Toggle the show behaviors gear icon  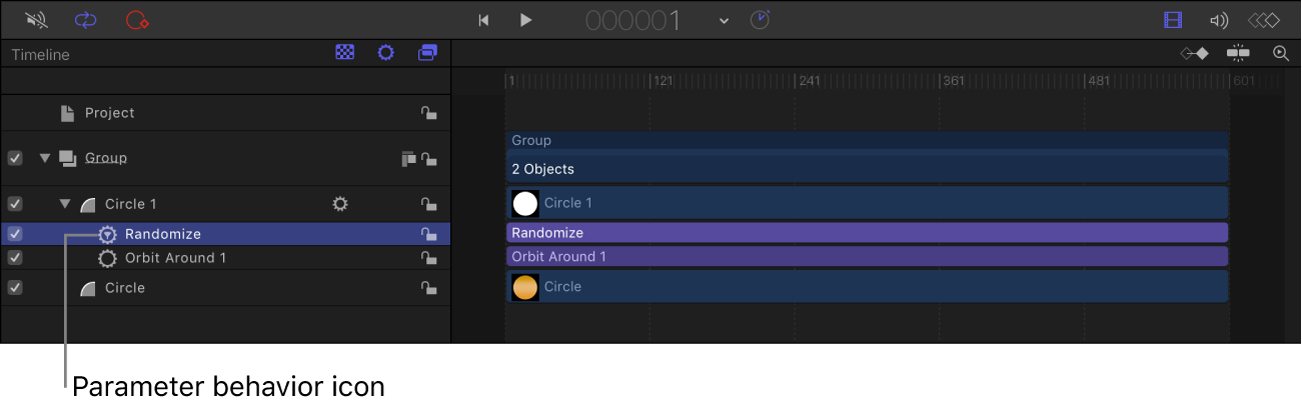(385, 53)
